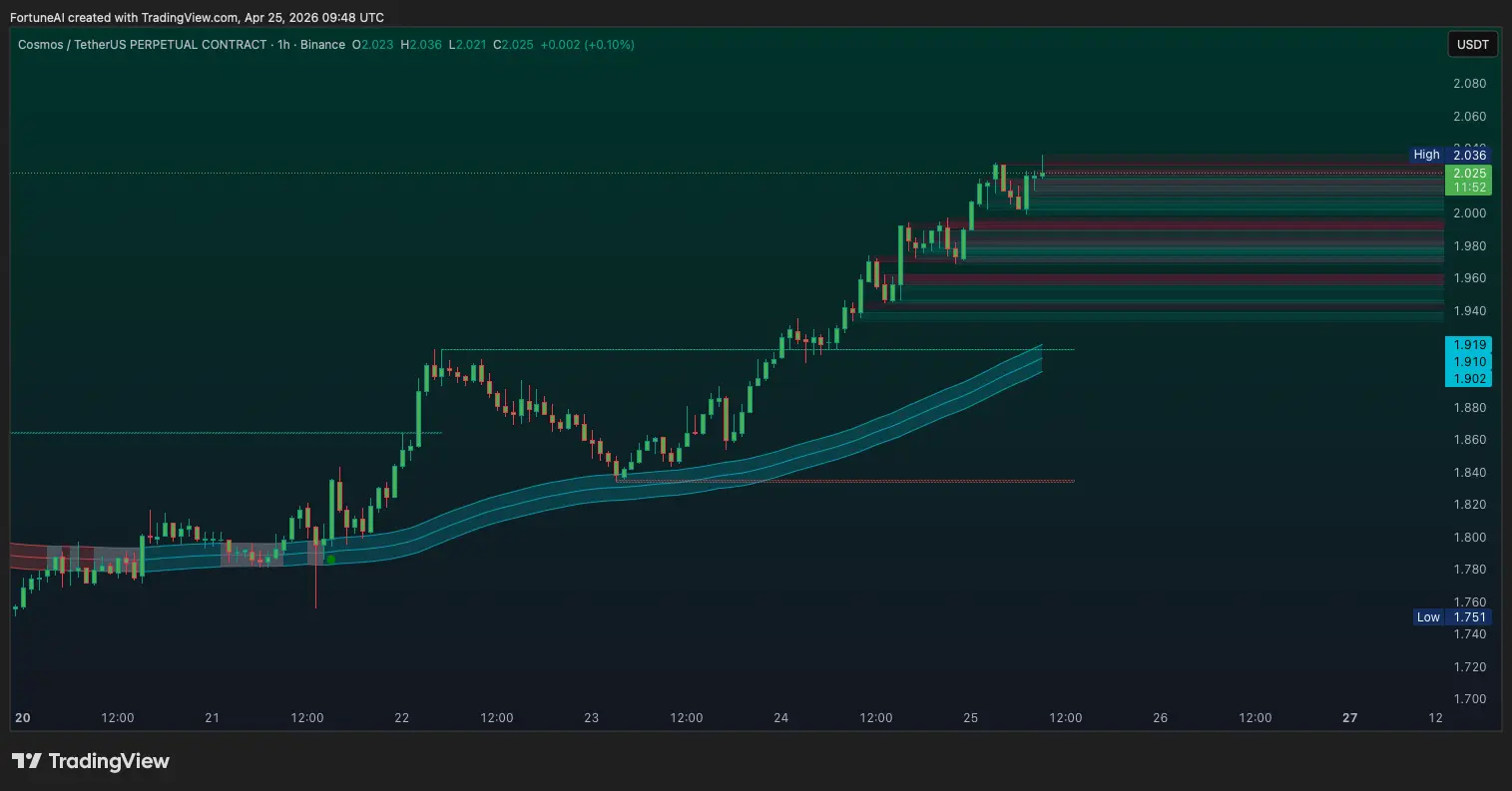Click the 2.080 price axis label
The width and height of the screenshot is (1512, 791).
[1470, 83]
